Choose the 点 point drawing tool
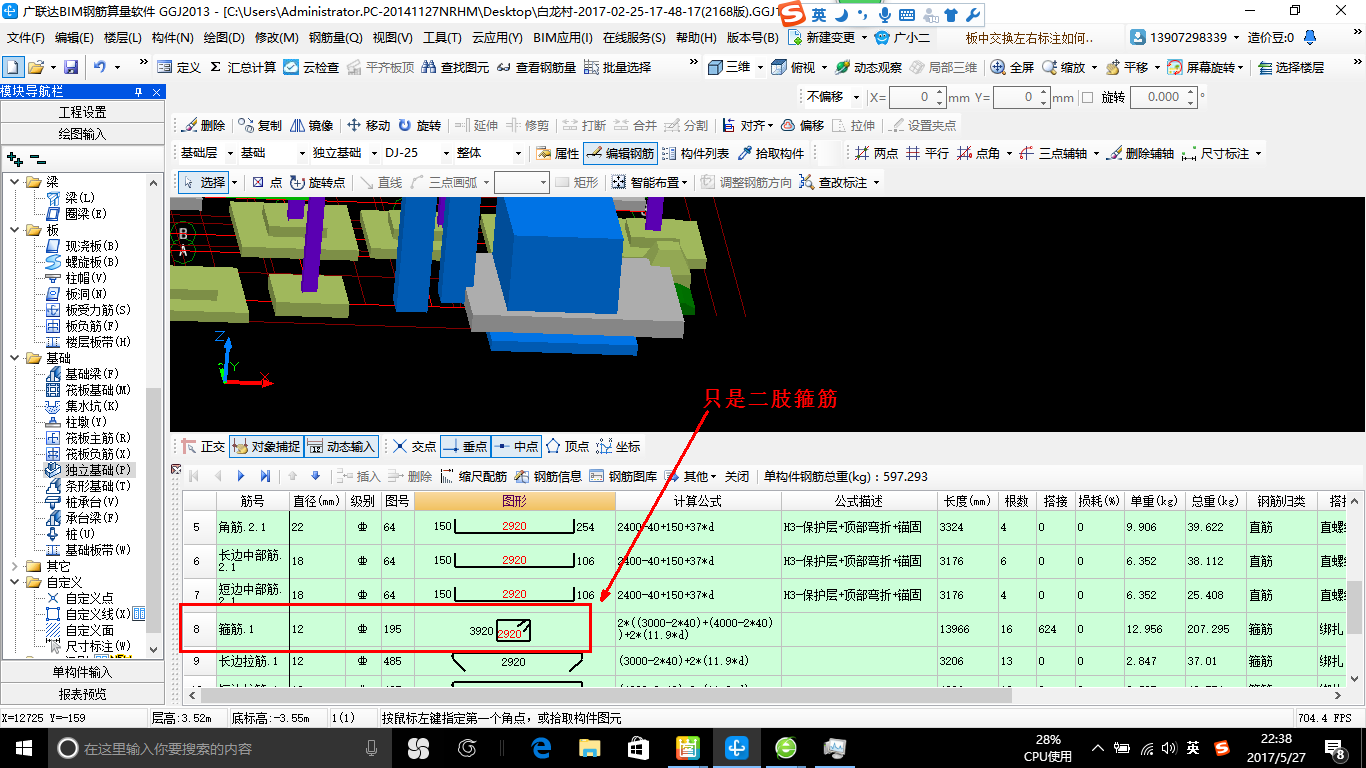 tap(266, 182)
